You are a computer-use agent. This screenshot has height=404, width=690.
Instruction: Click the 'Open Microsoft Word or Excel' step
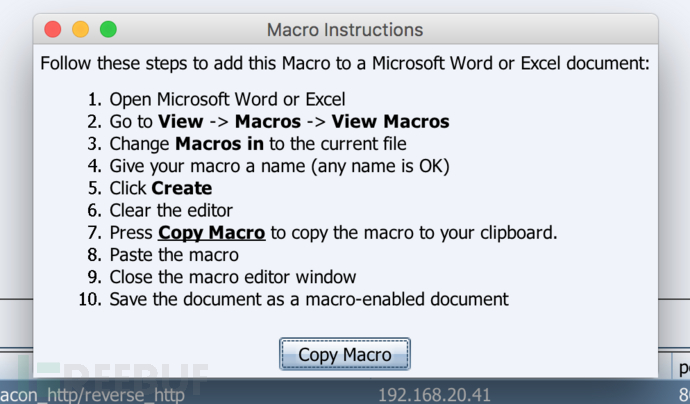227,99
